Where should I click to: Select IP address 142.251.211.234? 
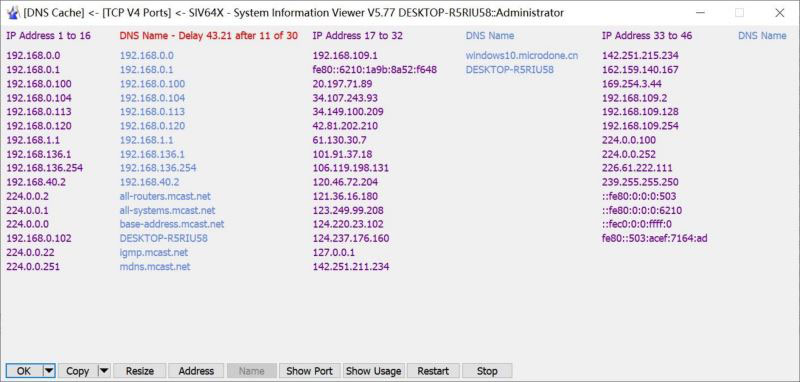(351, 266)
